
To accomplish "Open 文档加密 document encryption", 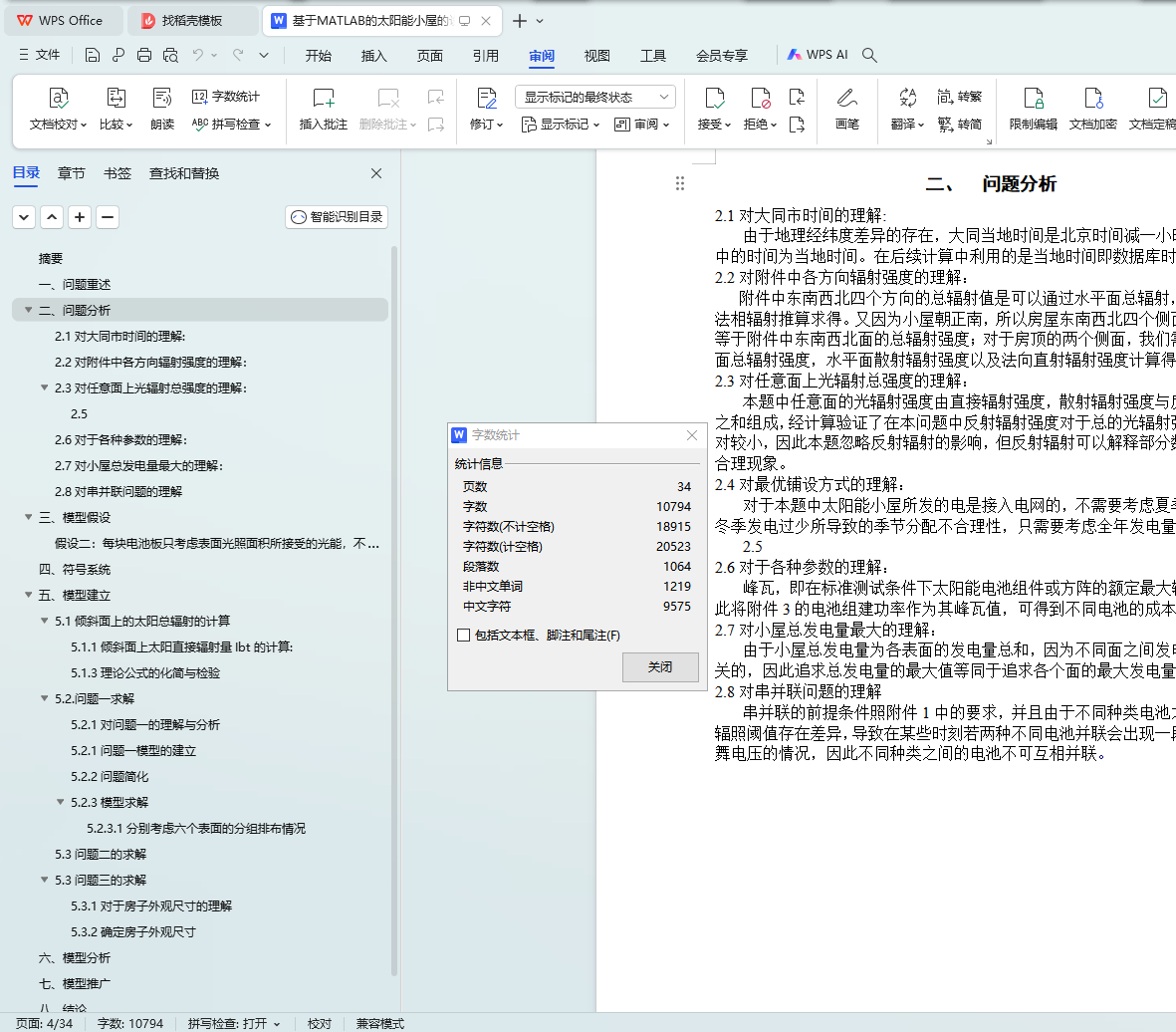I will (x=1092, y=109).
